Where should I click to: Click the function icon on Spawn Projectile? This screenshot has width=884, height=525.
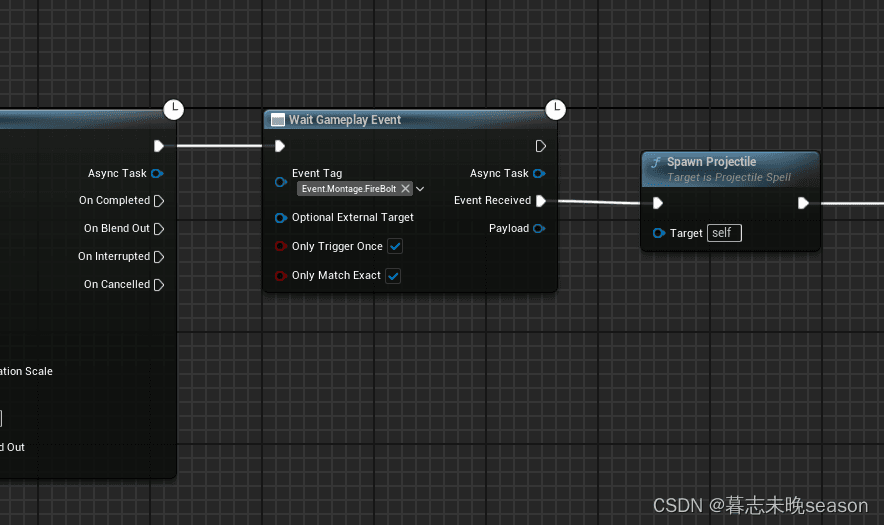[x=656, y=162]
